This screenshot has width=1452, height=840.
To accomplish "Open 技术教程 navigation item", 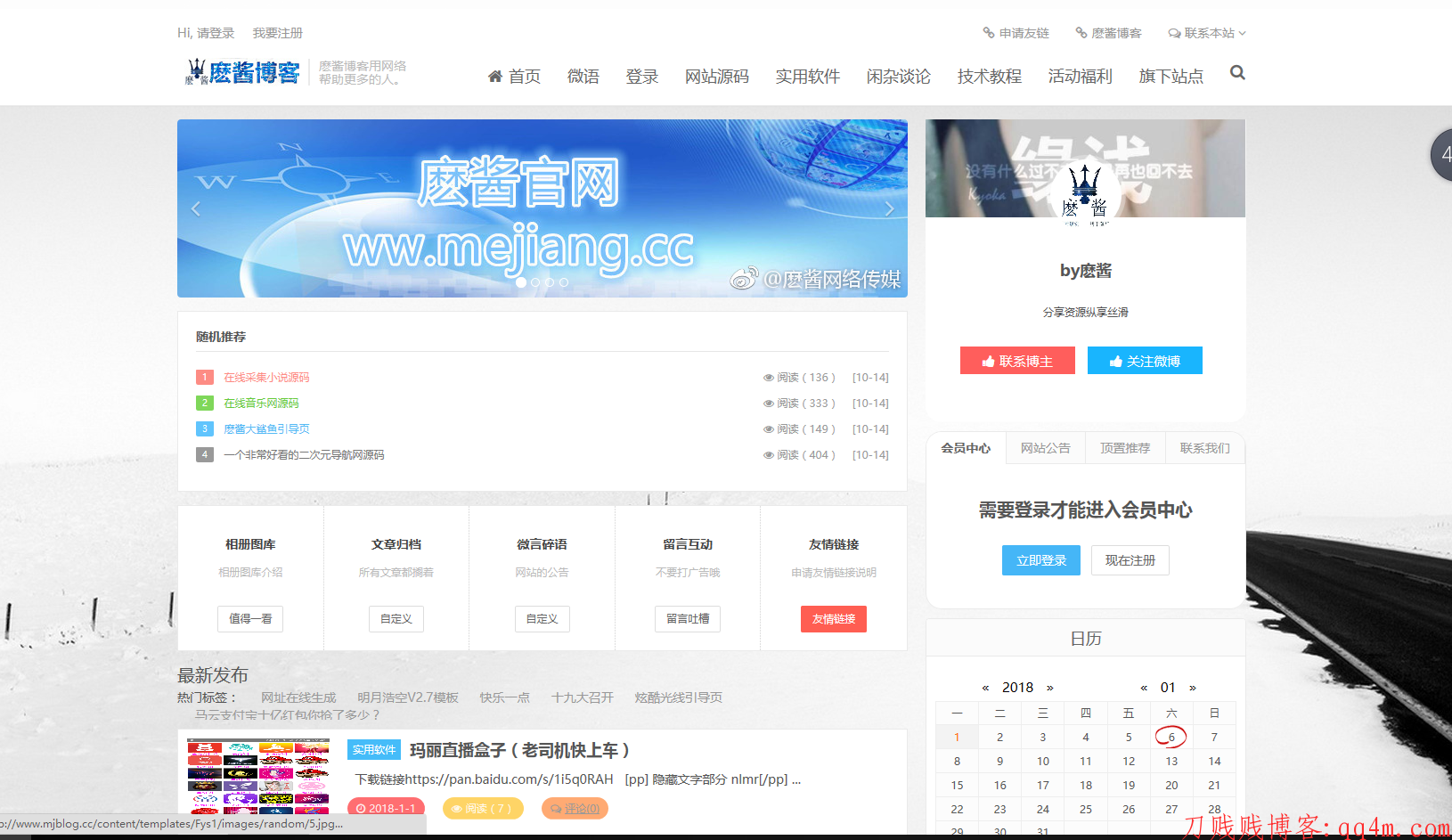I will point(990,77).
